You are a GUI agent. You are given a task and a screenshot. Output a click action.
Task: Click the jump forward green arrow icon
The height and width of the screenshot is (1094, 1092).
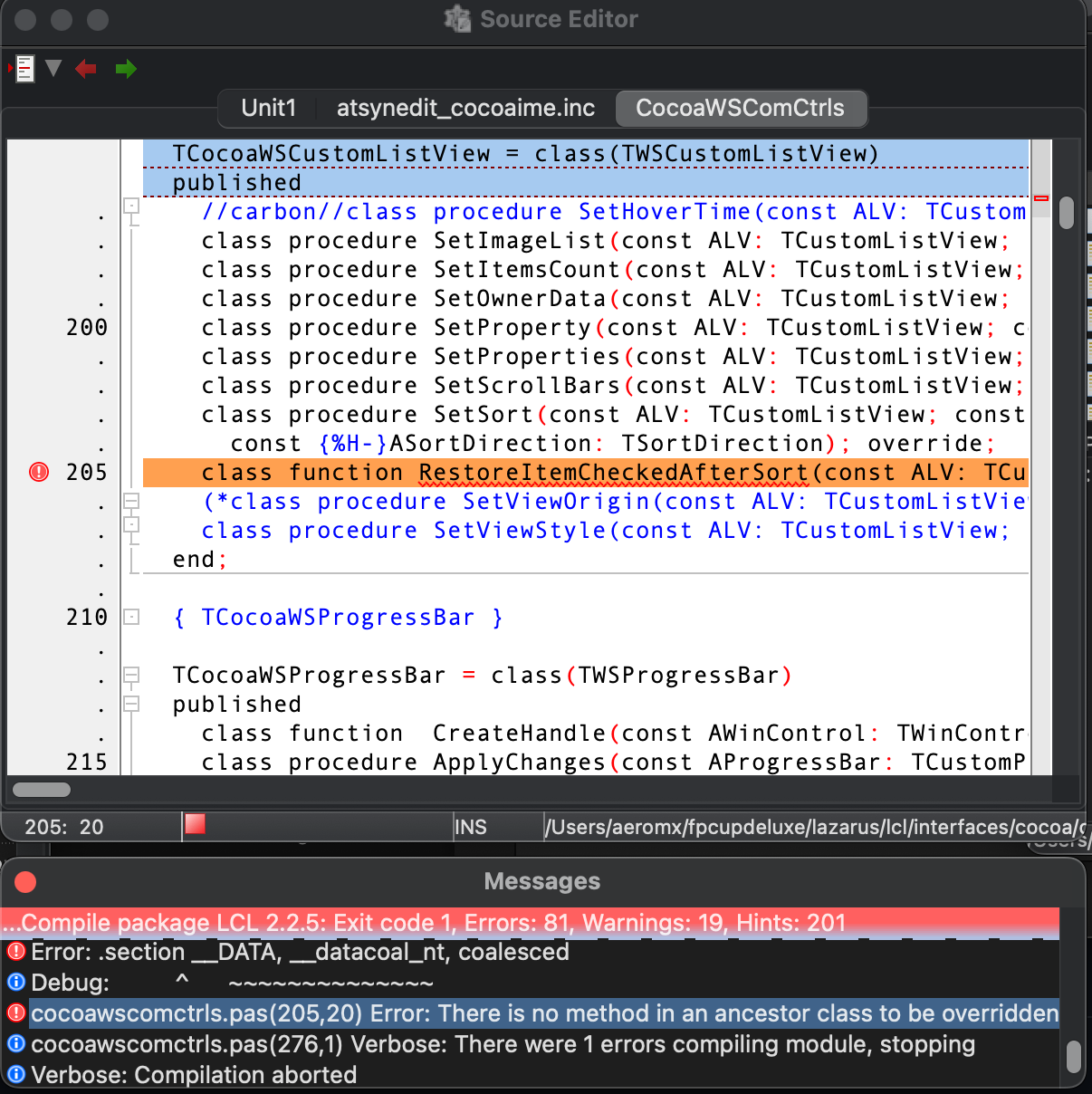coord(127,68)
